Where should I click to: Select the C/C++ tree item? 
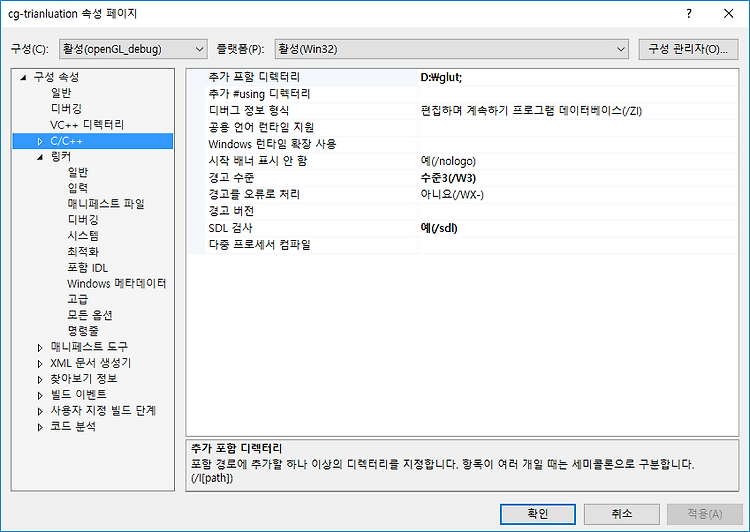(x=66, y=141)
